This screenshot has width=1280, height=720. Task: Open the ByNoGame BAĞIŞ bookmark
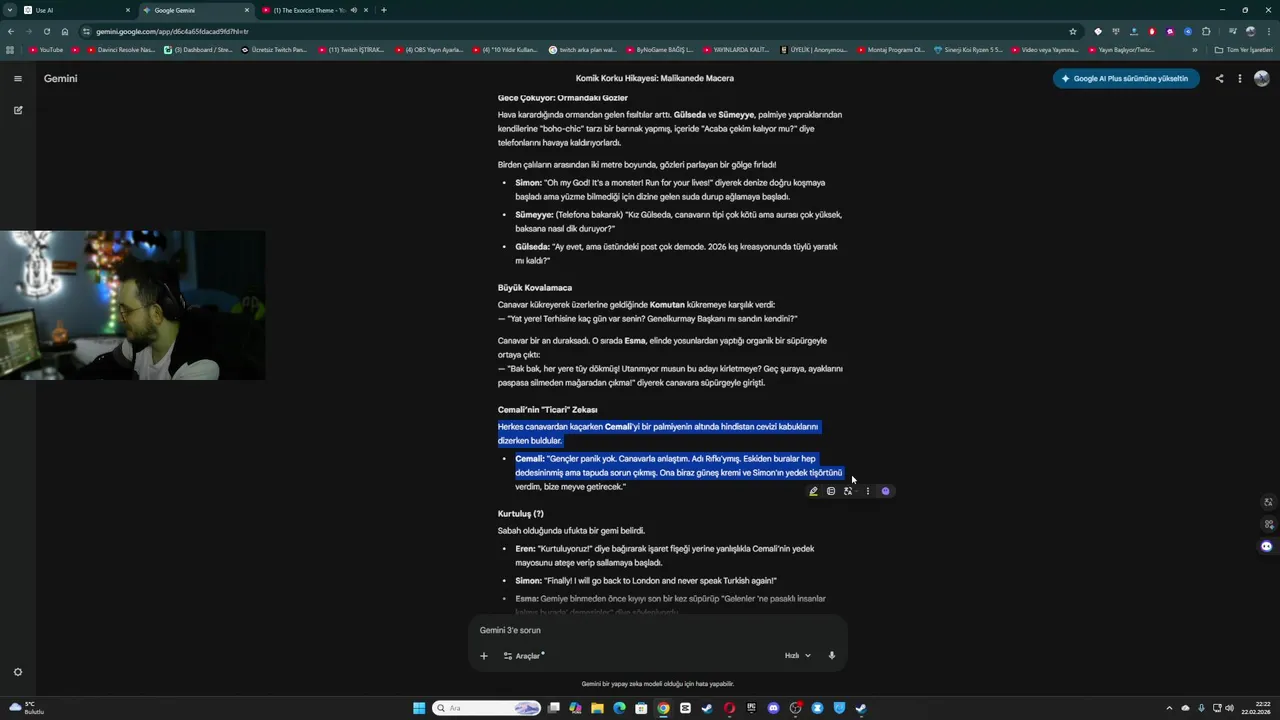click(x=659, y=49)
